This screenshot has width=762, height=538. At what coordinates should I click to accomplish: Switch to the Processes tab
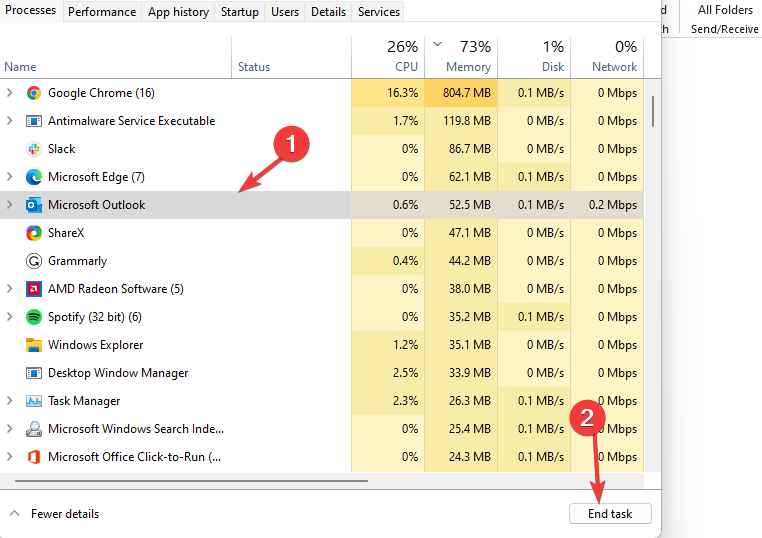tap(31, 10)
